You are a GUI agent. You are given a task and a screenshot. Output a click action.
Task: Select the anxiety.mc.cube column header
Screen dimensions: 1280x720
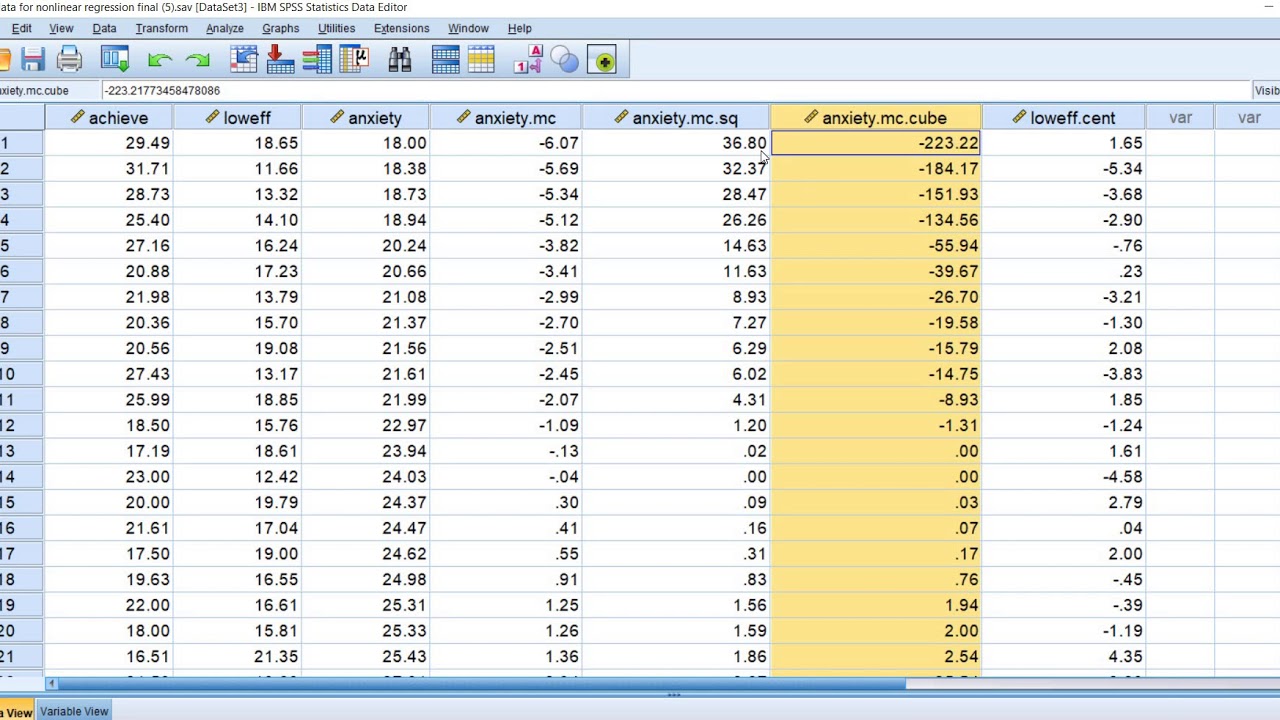pos(875,118)
